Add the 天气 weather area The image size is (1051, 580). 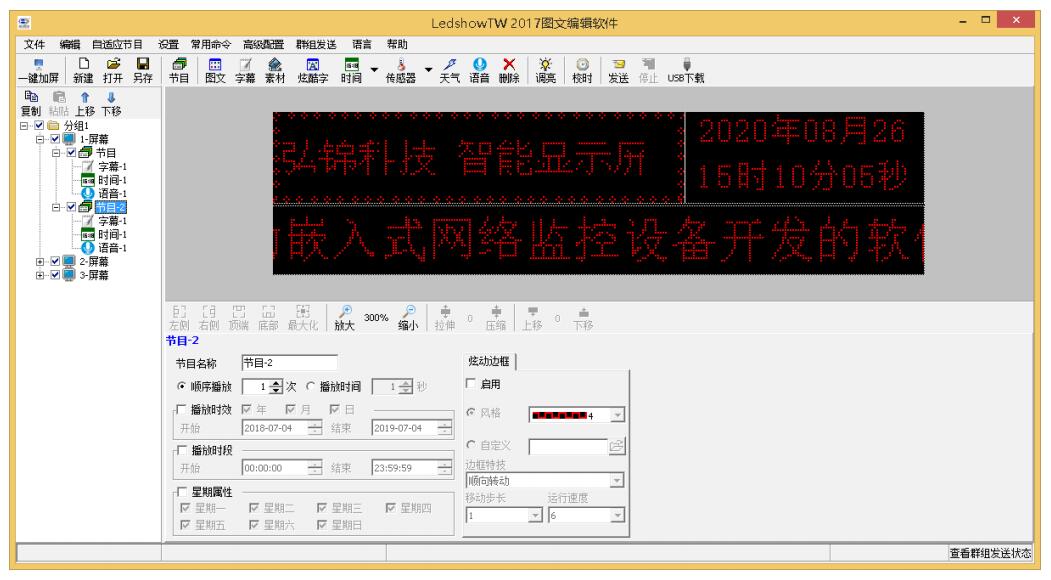pyautogui.click(x=449, y=70)
